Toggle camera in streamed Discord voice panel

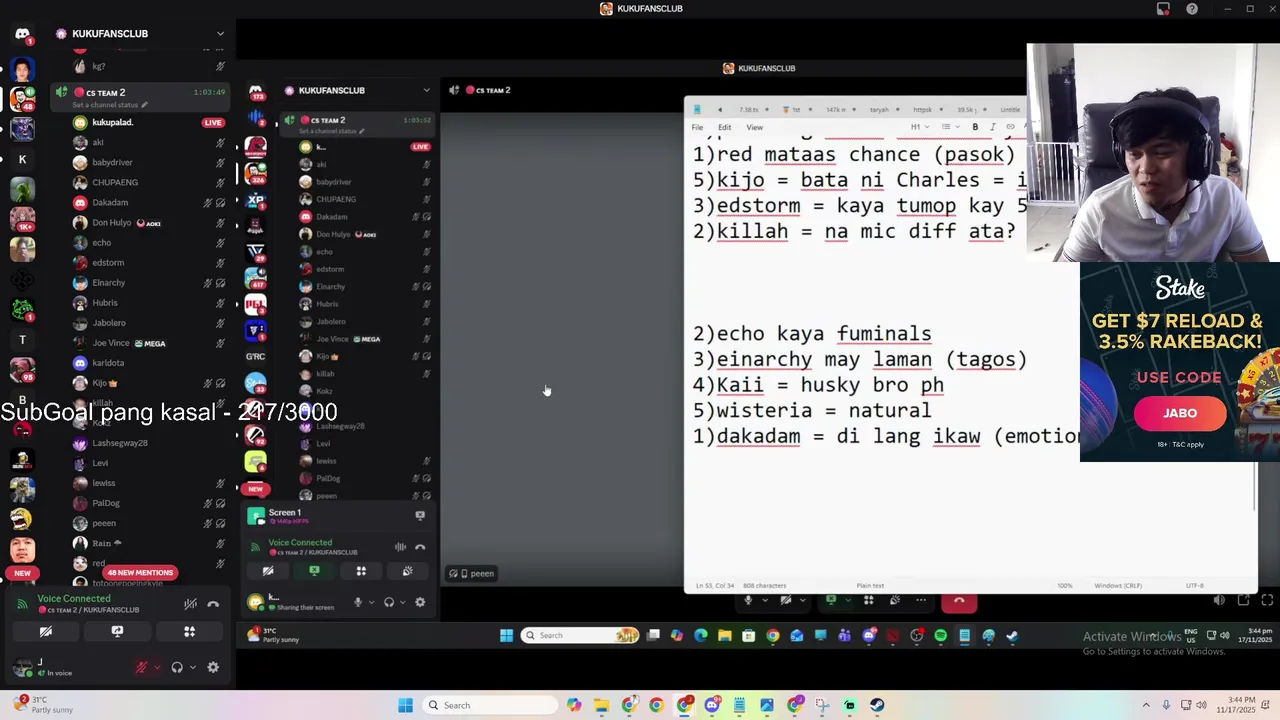[268, 571]
